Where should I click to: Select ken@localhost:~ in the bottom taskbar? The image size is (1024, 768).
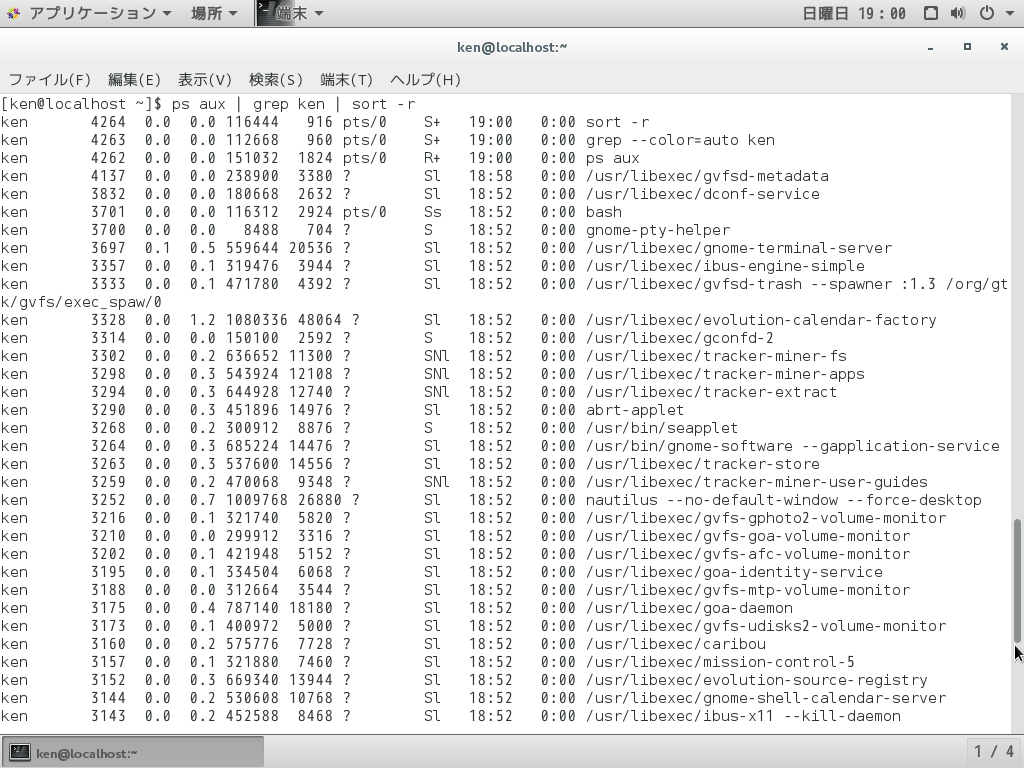coord(133,752)
